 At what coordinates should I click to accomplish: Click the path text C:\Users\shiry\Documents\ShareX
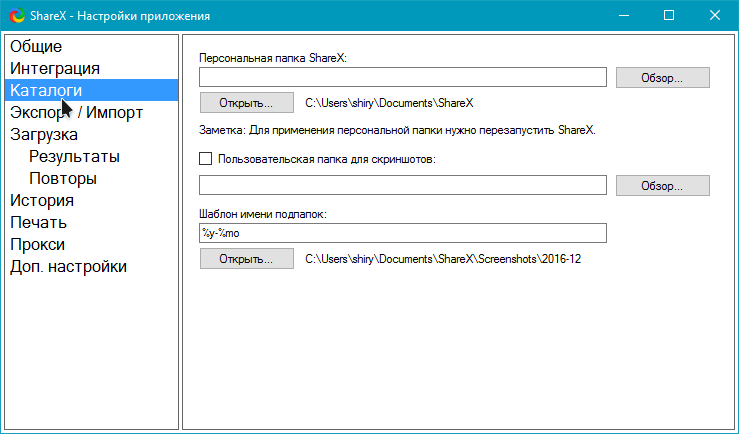pyautogui.click(x=389, y=103)
